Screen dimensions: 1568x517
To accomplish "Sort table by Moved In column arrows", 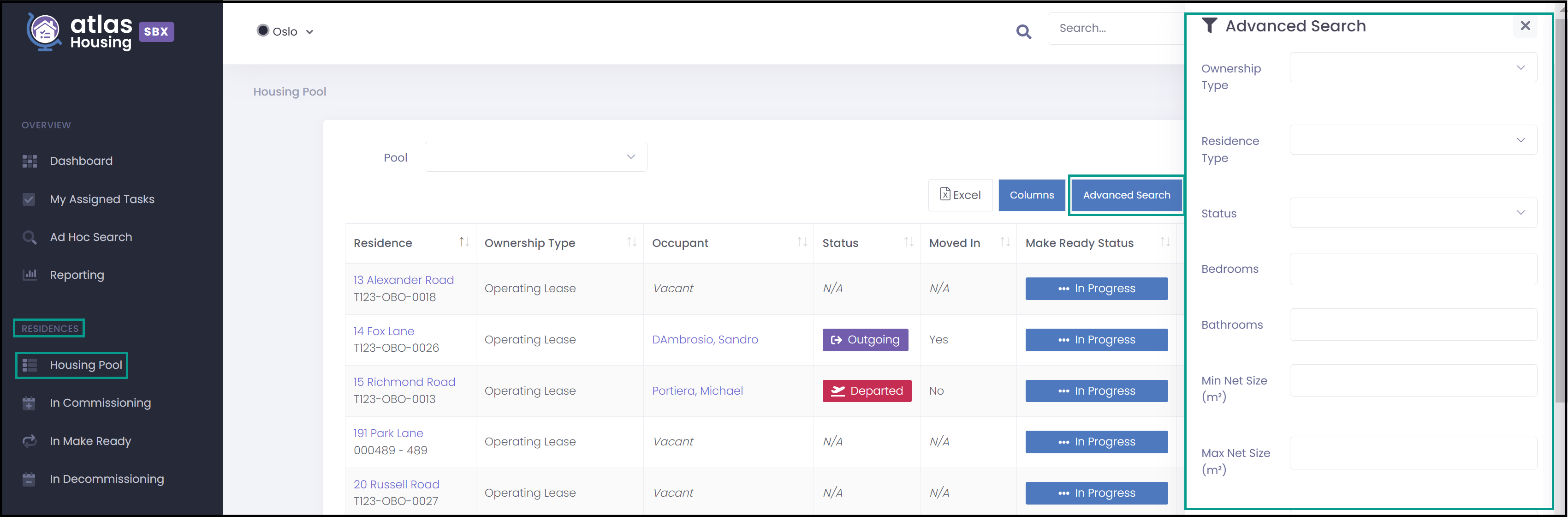I will click(1005, 242).
